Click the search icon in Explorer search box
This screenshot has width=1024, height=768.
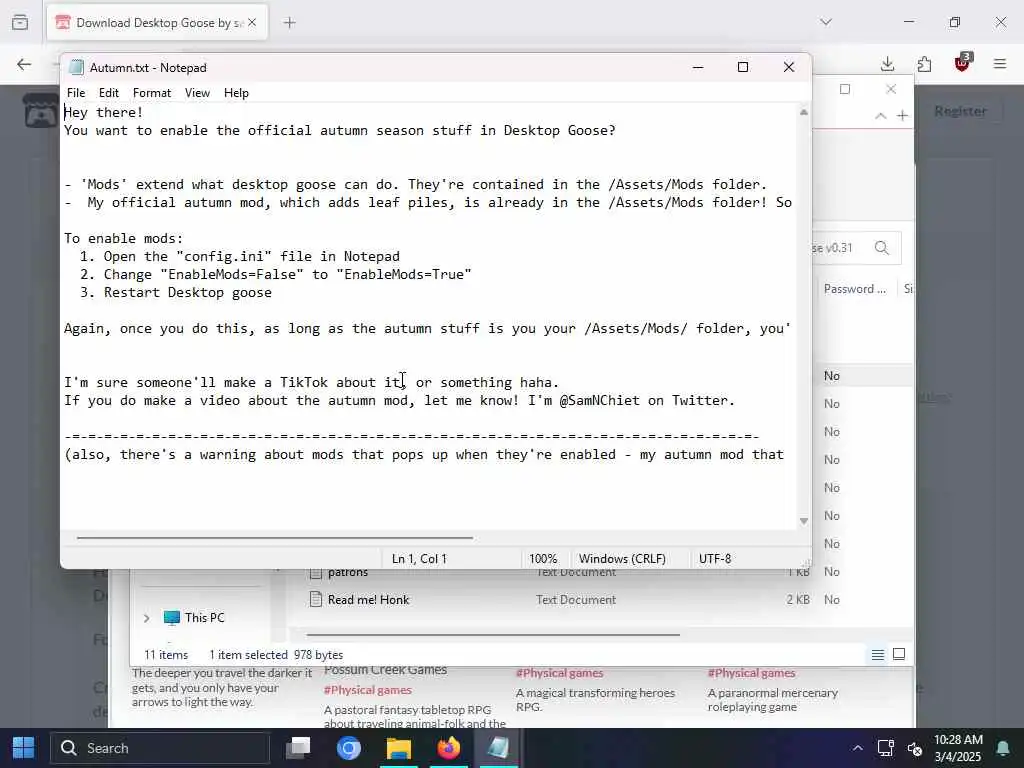882,248
